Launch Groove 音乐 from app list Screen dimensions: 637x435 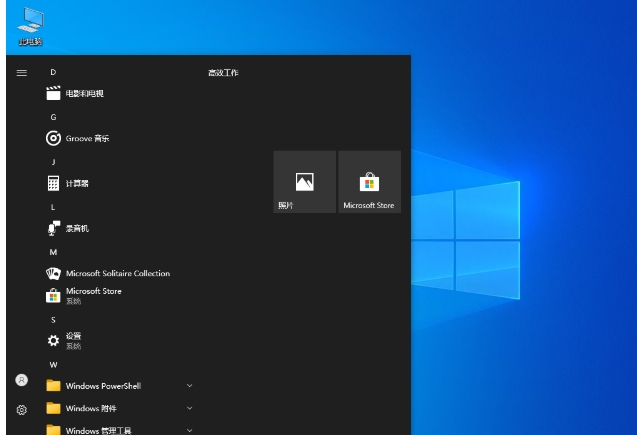(87, 139)
